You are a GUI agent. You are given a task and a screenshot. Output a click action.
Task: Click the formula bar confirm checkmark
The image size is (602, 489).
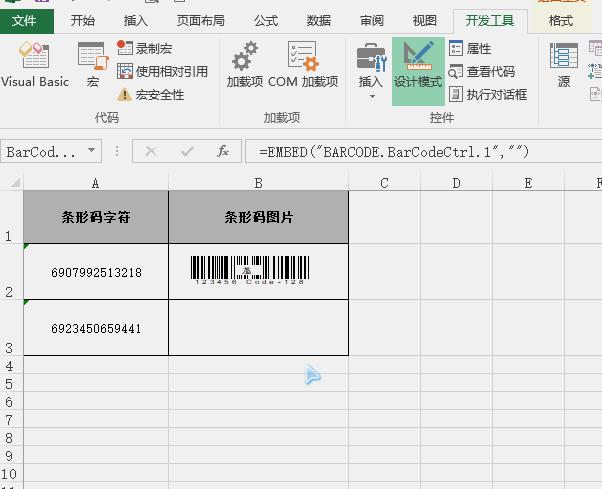[187, 152]
